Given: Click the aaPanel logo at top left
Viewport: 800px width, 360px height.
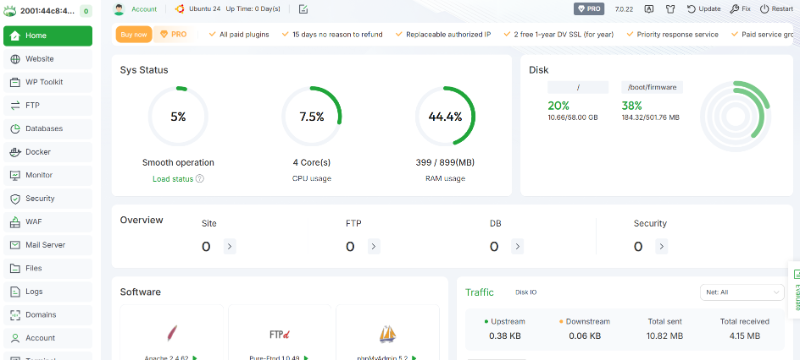Looking at the screenshot, I should tap(10, 11).
